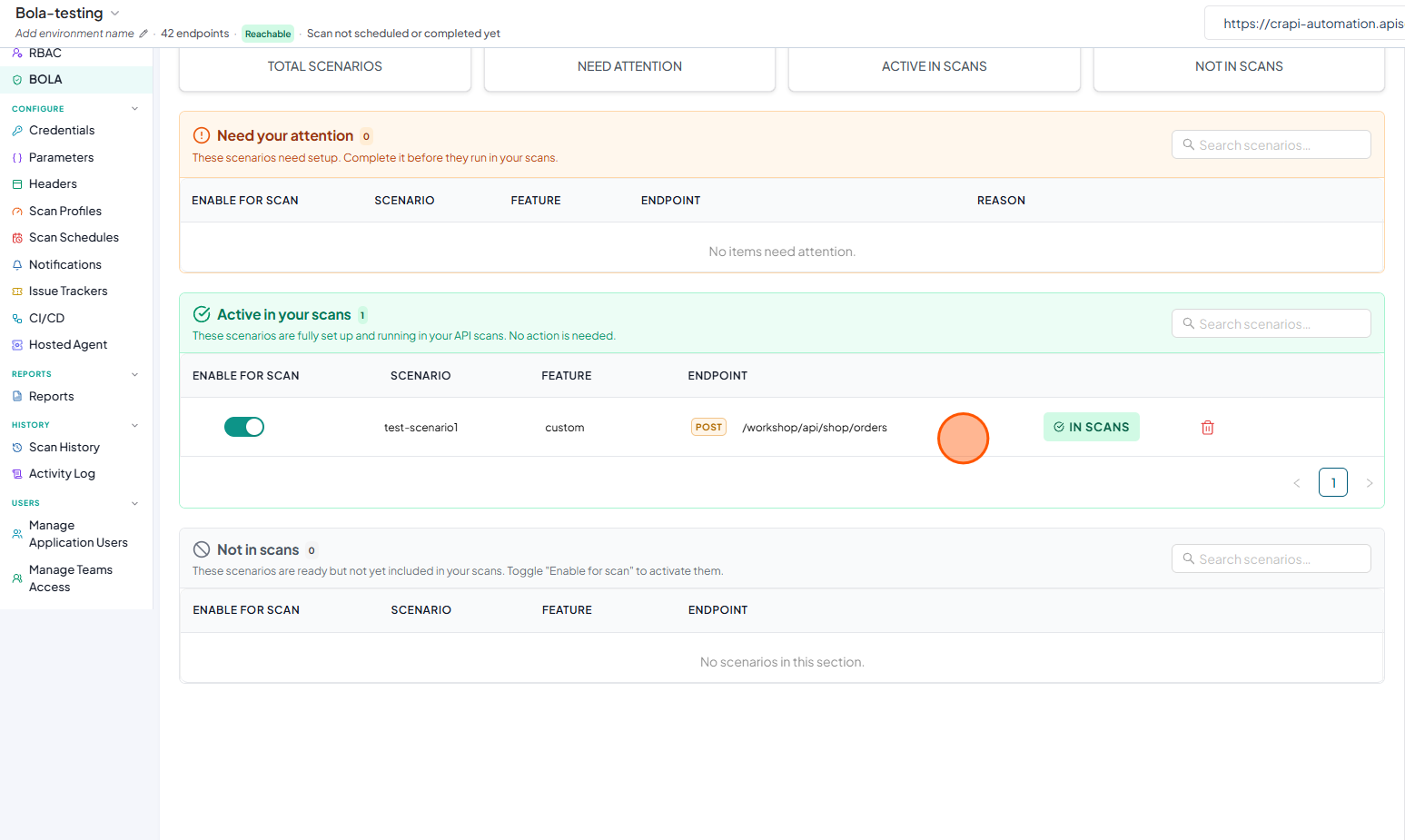This screenshot has height=840, width=1405.
Task: Click the /workshop/api/shop/orders endpoint
Action: tap(815, 428)
